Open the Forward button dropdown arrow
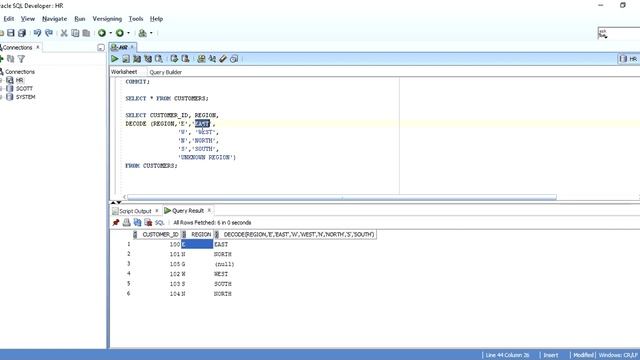 128,33
